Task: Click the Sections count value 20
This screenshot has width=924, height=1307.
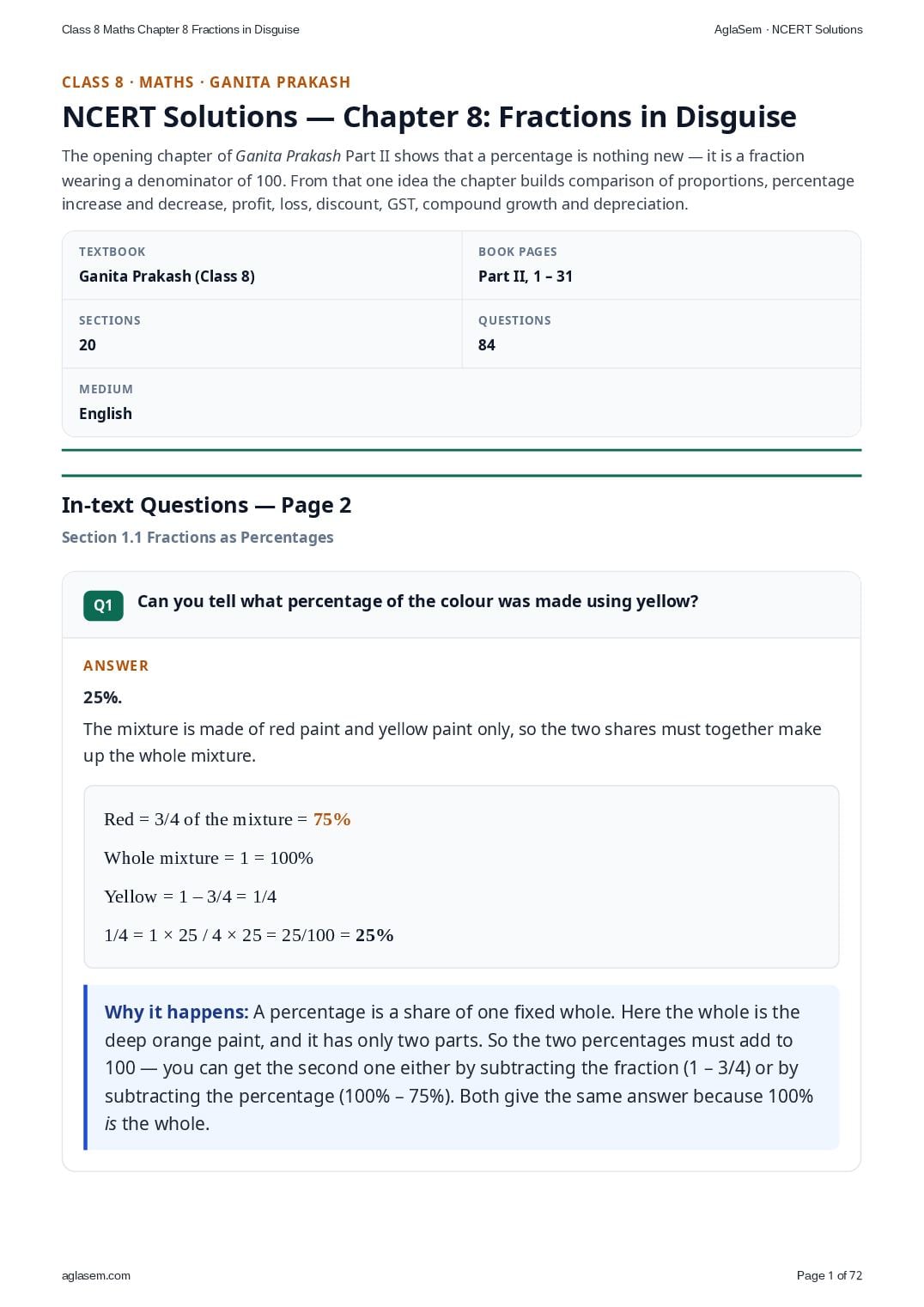Action: pos(88,345)
